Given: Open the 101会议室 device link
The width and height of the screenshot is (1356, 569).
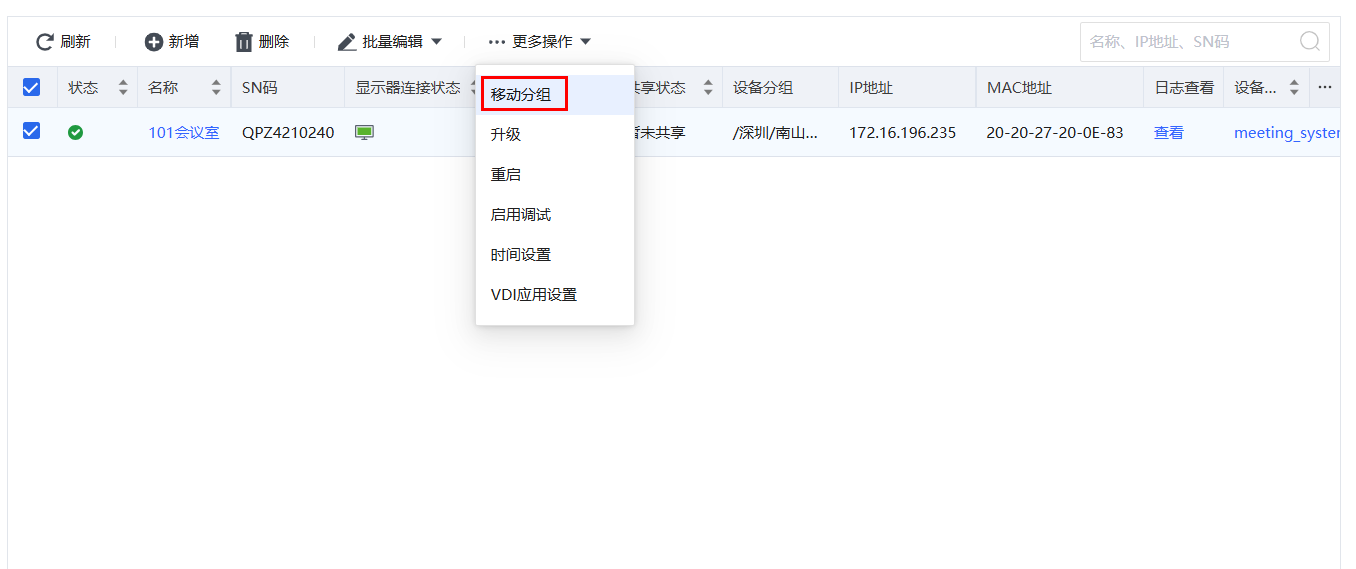Looking at the screenshot, I should click(x=183, y=132).
